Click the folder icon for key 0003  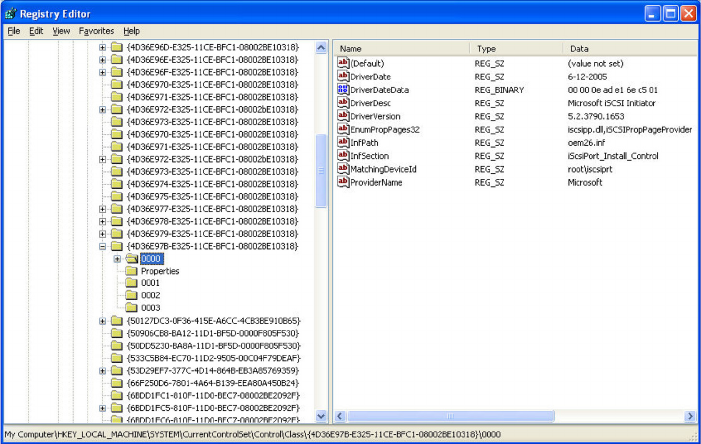131,308
